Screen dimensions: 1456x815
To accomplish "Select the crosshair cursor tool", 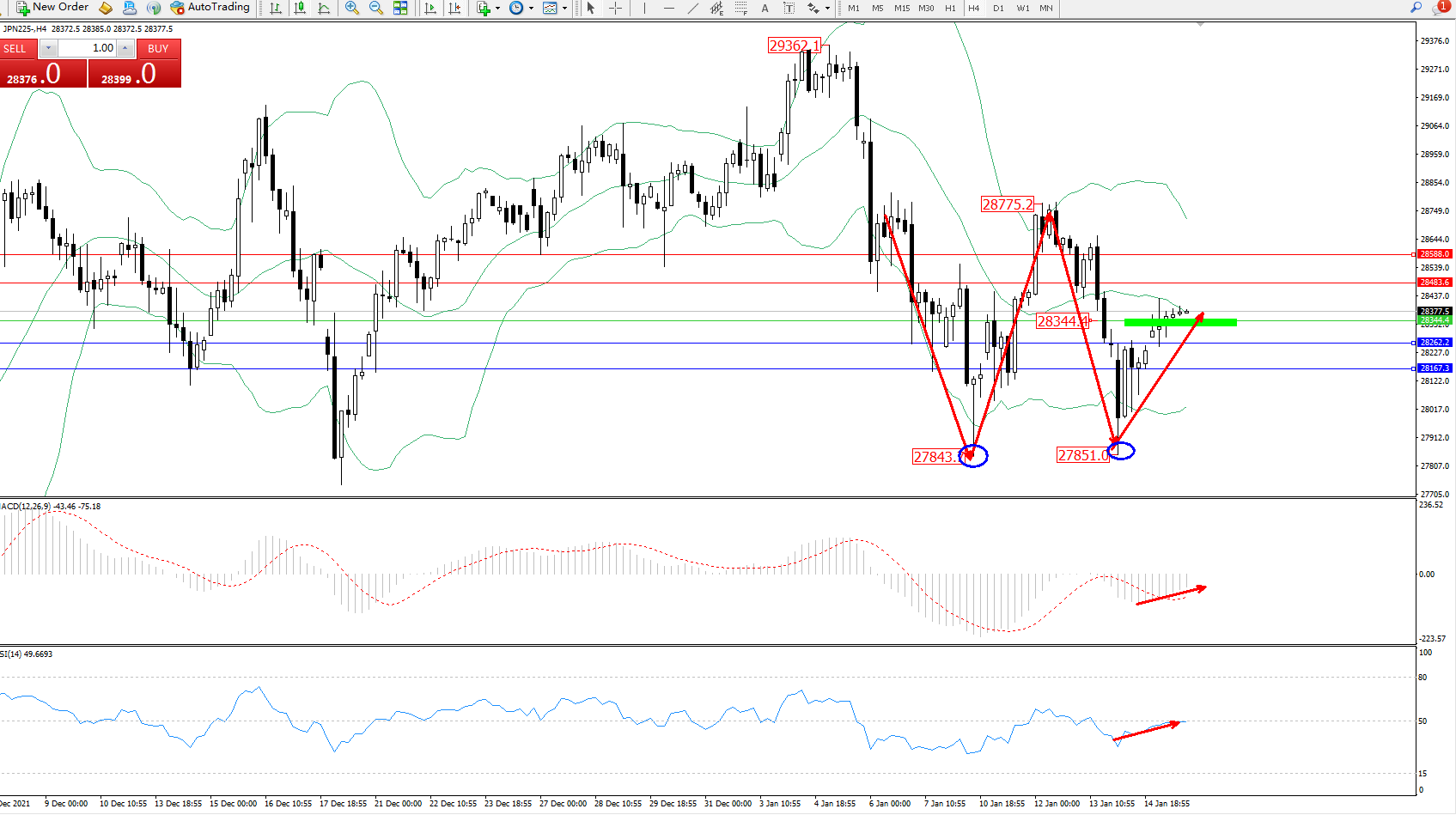I will click(616, 8).
